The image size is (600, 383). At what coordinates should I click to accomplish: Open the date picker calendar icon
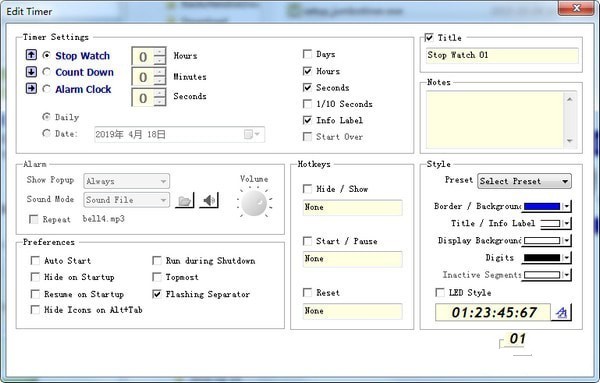(252, 134)
